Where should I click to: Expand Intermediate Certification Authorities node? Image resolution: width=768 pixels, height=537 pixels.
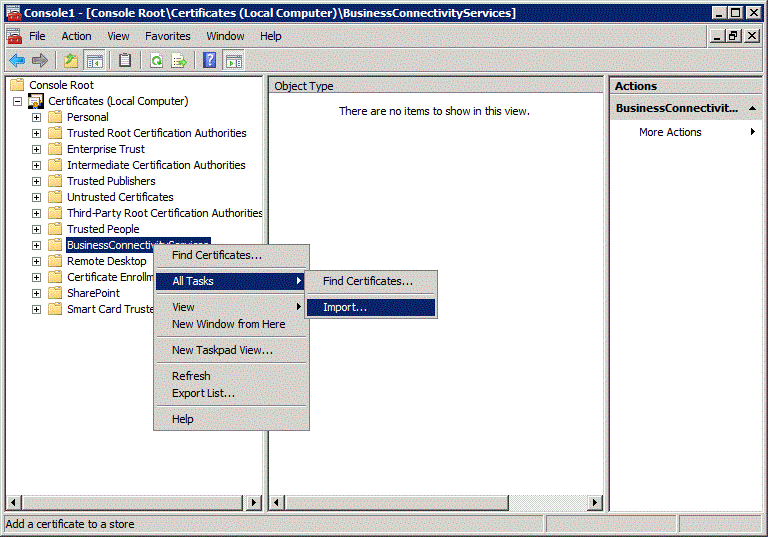pos(36,166)
